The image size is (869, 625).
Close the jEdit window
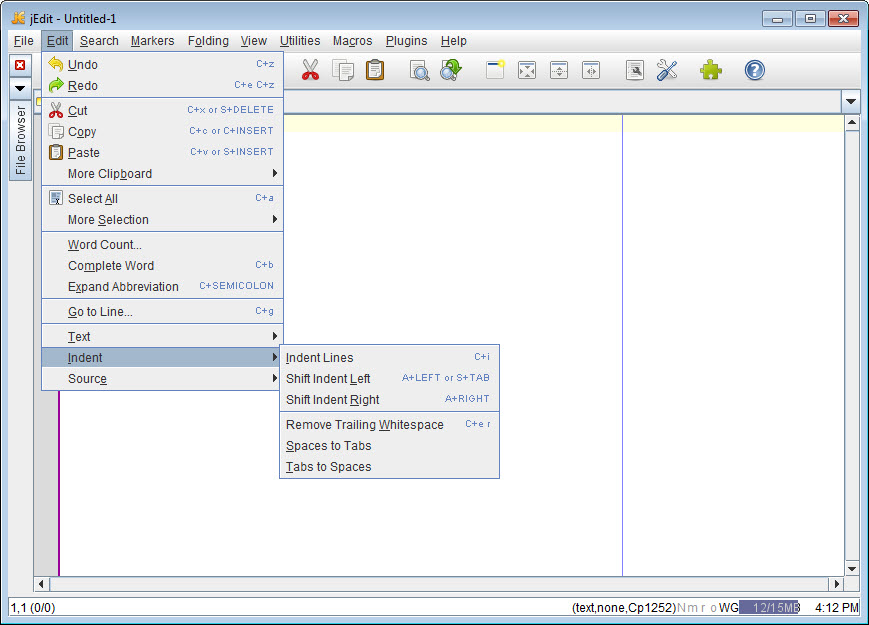(x=843, y=19)
